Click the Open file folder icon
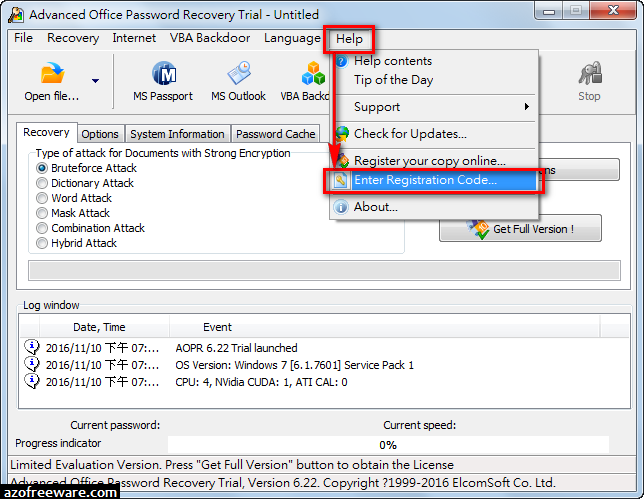This screenshot has height=499, width=644. click(52, 73)
